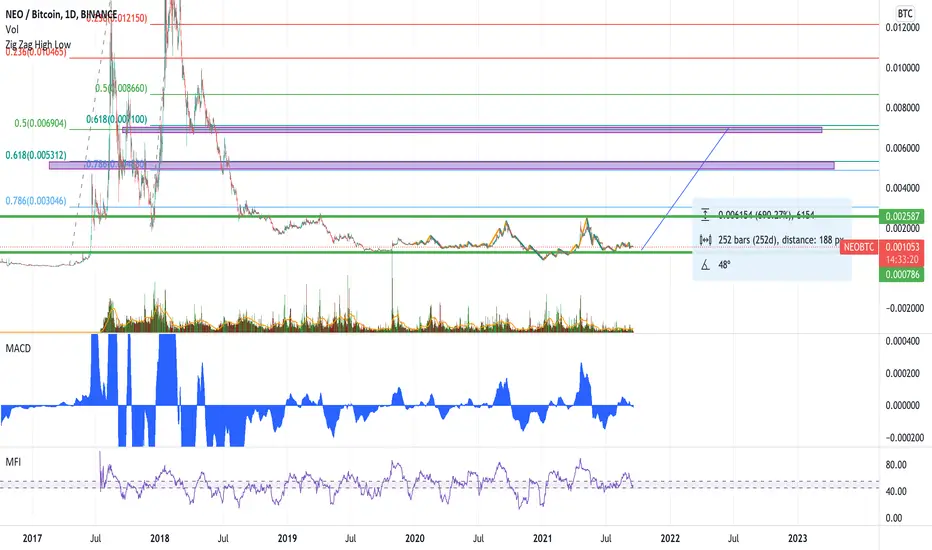Click the 2022 label on time axis

tap(670, 538)
